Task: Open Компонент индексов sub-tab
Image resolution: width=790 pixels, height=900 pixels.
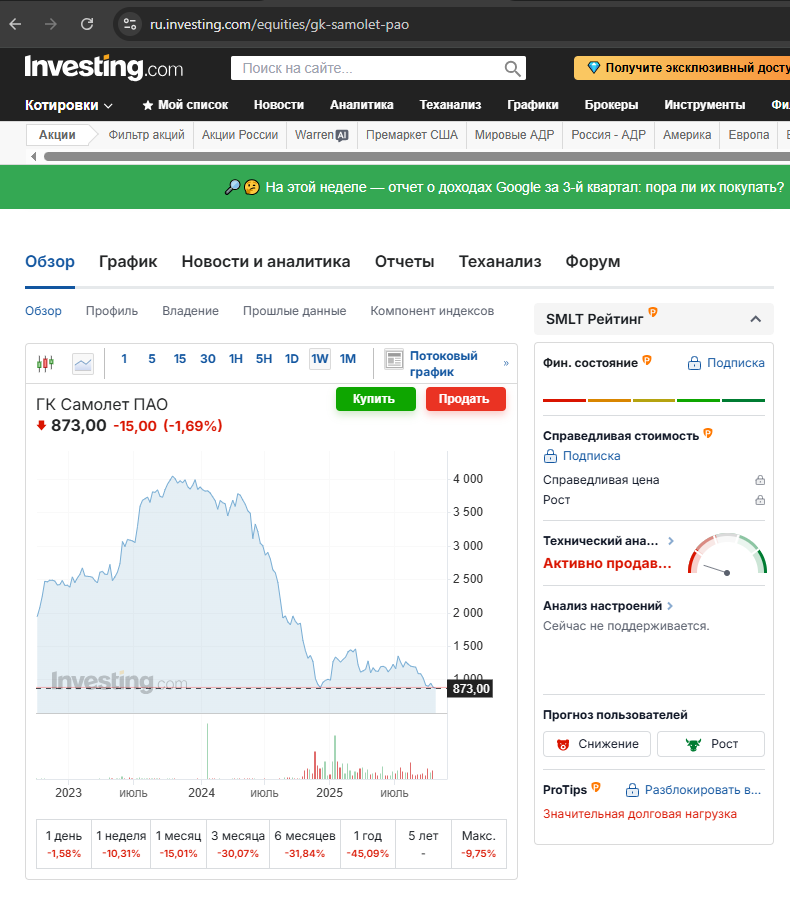Action: click(432, 311)
